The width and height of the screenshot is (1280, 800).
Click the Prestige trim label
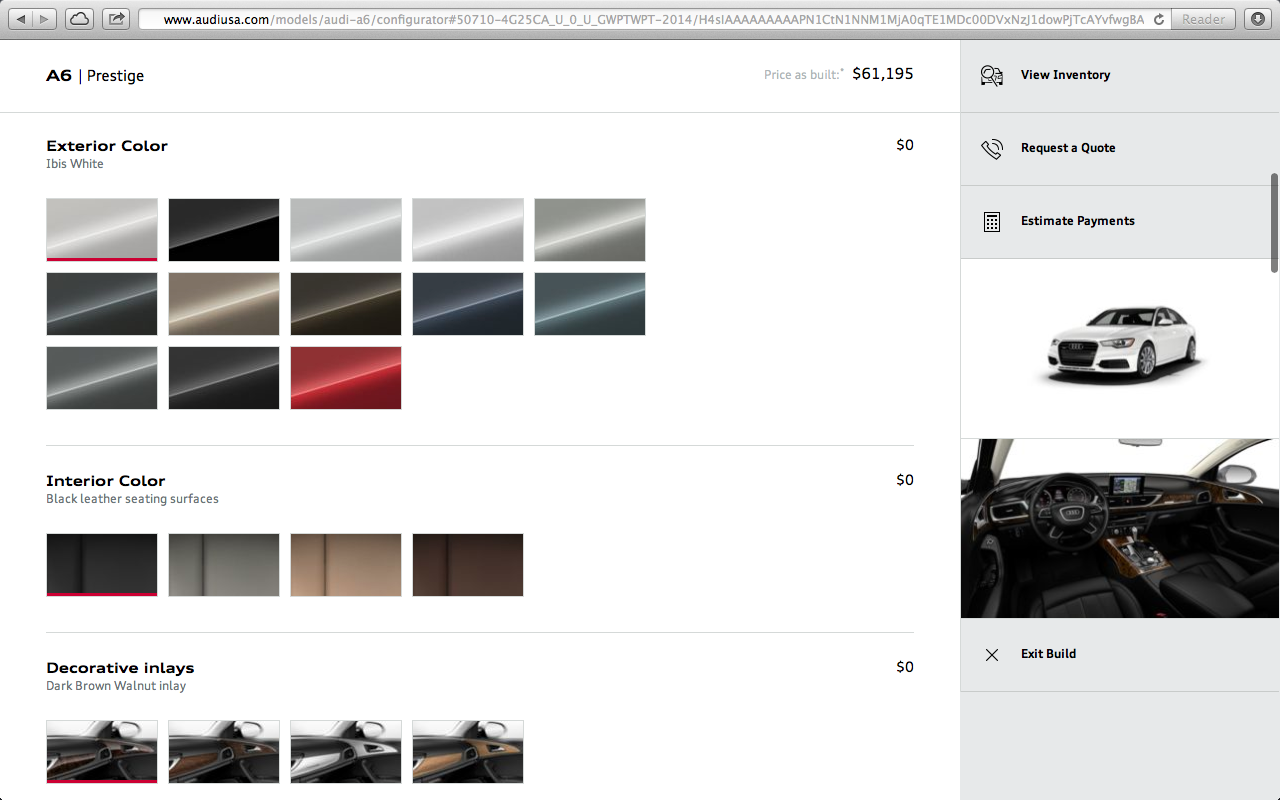click(x=116, y=76)
